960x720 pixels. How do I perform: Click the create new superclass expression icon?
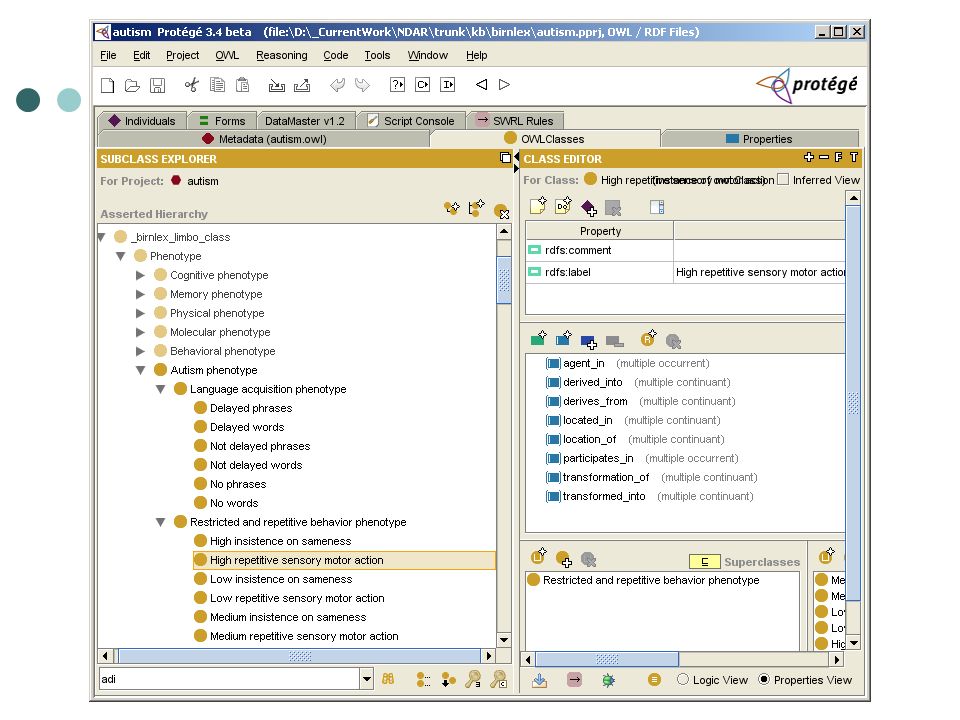538,556
